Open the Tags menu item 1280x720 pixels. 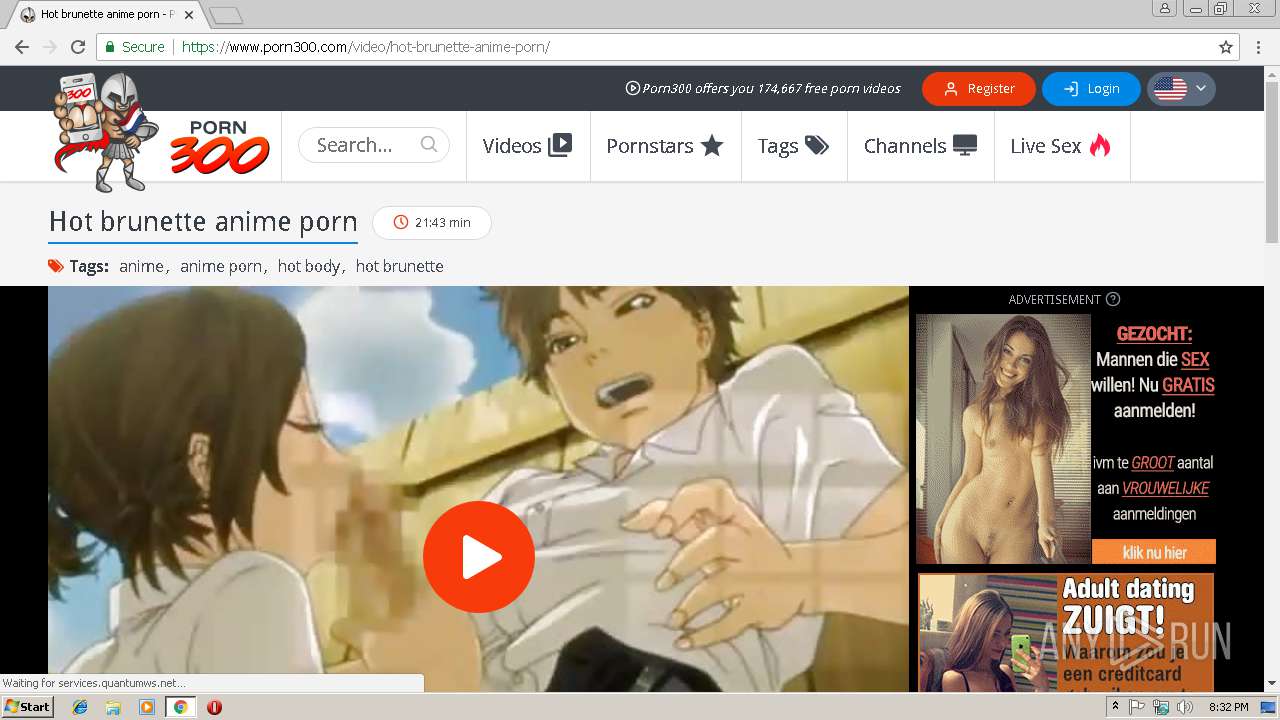(793, 146)
